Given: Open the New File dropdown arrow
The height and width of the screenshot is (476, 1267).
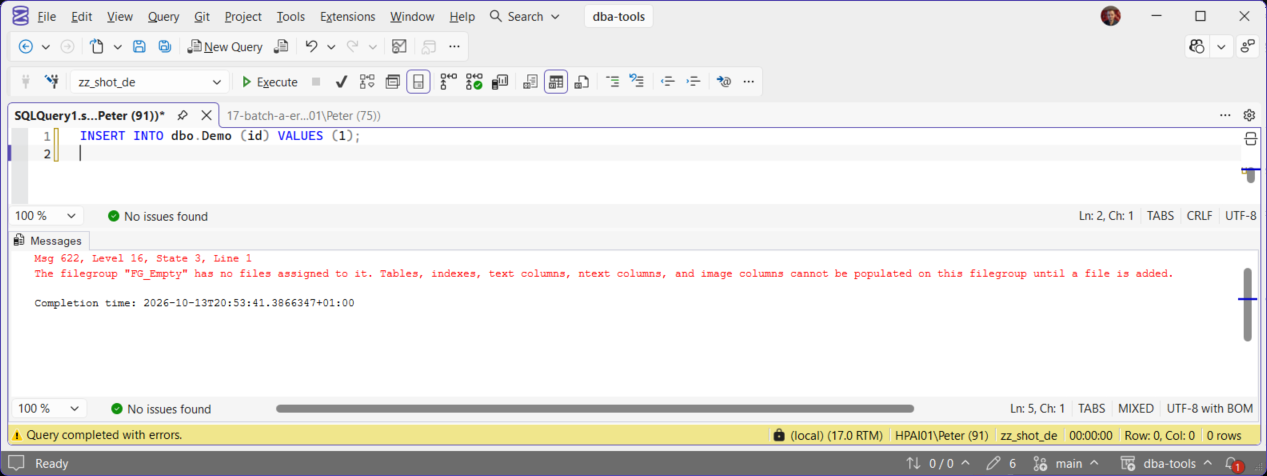Looking at the screenshot, I should click(x=117, y=46).
